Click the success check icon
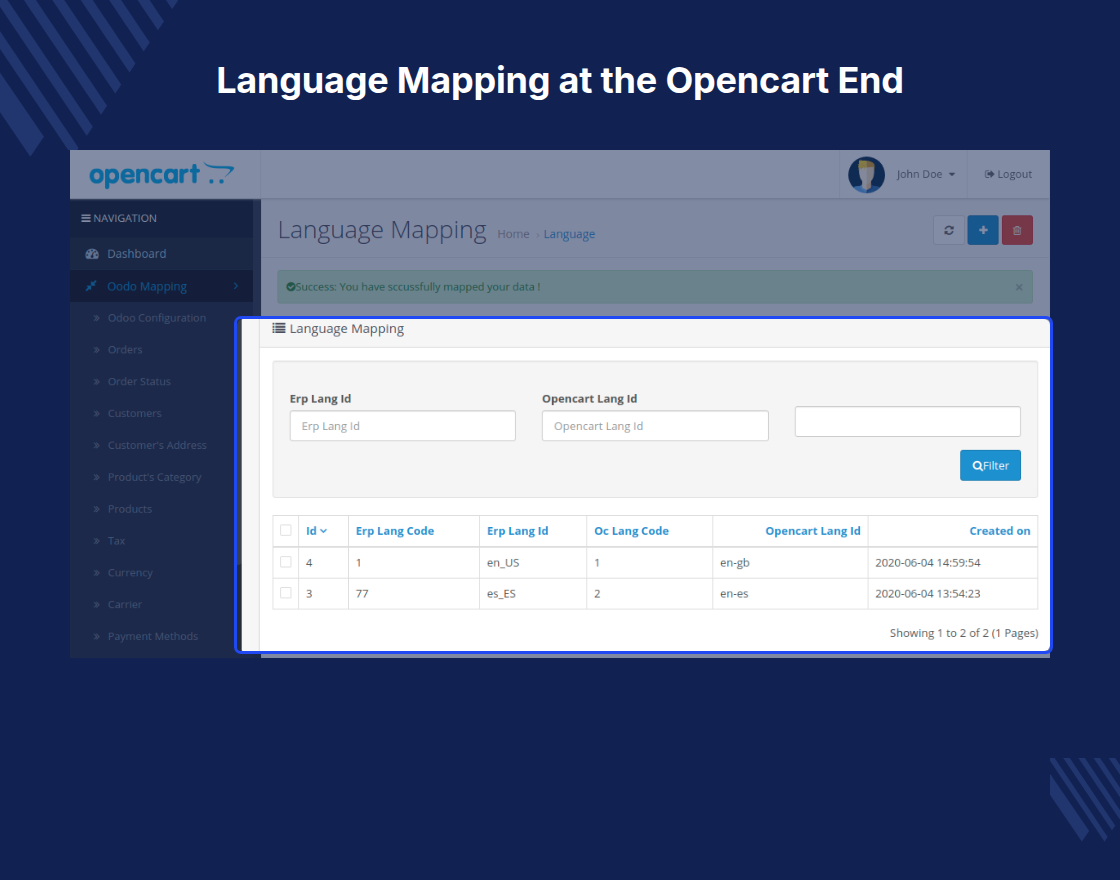The width and height of the screenshot is (1120, 880). click(291, 287)
